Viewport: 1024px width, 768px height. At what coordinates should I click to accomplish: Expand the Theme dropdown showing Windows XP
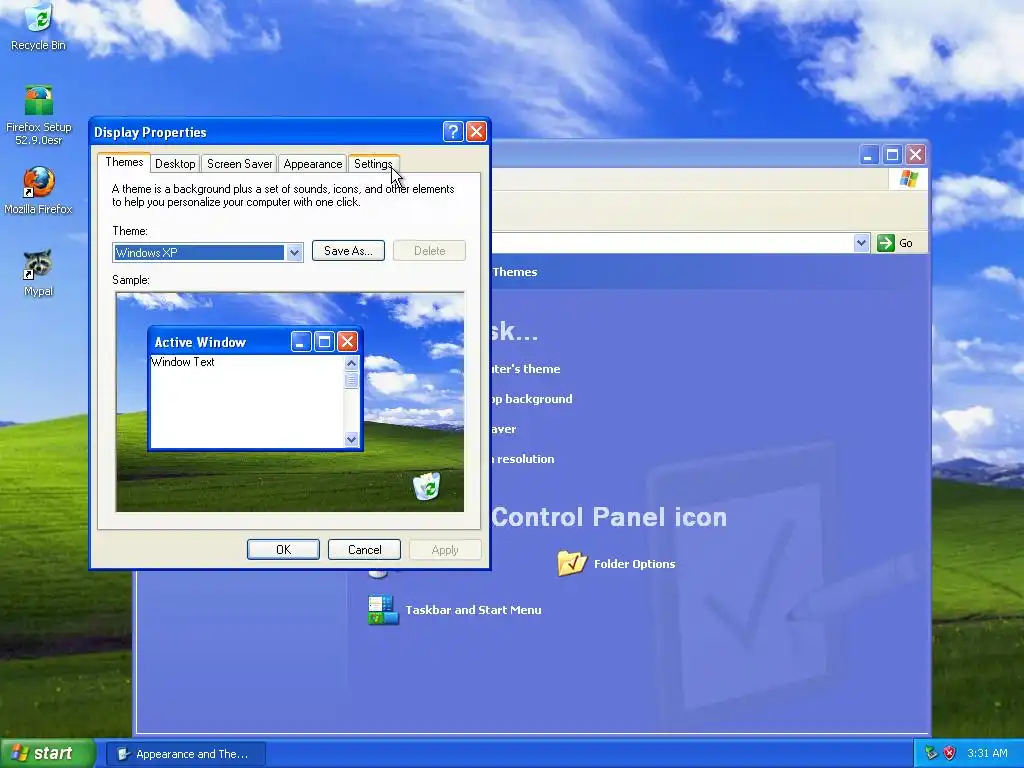coord(294,252)
